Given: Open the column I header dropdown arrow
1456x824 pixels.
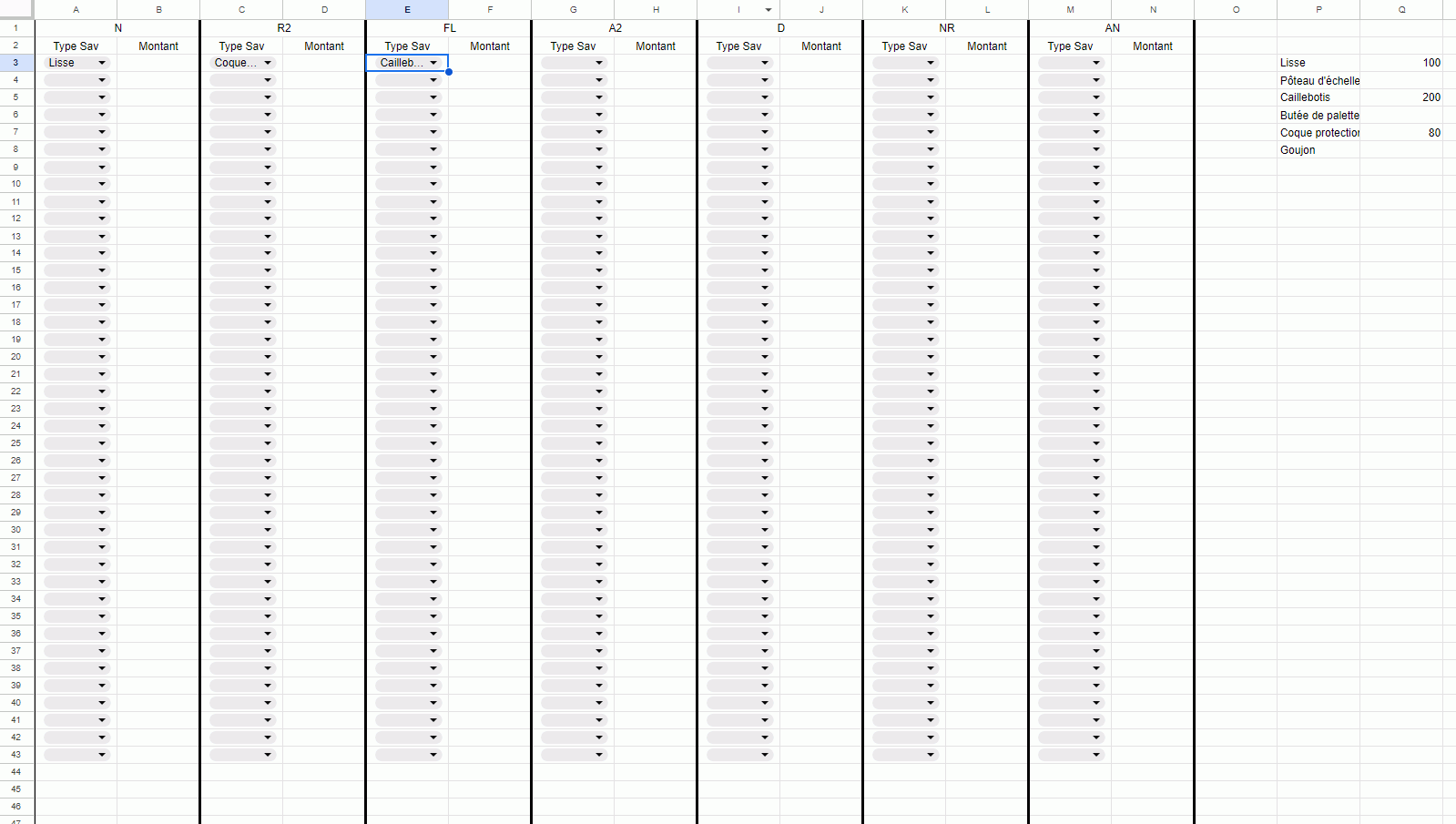Looking at the screenshot, I should (769, 10).
